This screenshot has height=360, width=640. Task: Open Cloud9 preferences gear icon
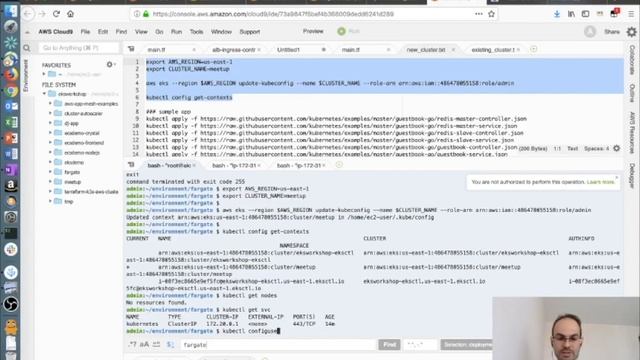click(x=631, y=31)
